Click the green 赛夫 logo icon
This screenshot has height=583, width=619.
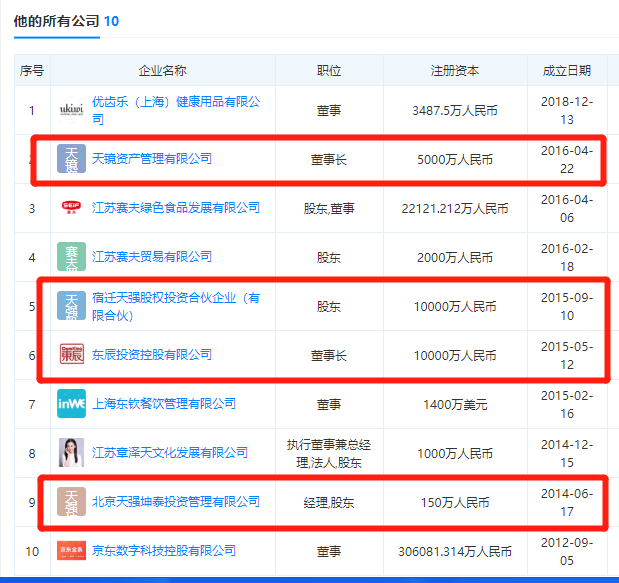71,257
